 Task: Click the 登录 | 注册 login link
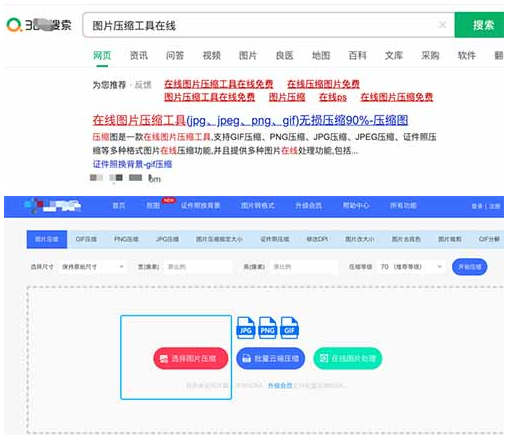(486, 206)
